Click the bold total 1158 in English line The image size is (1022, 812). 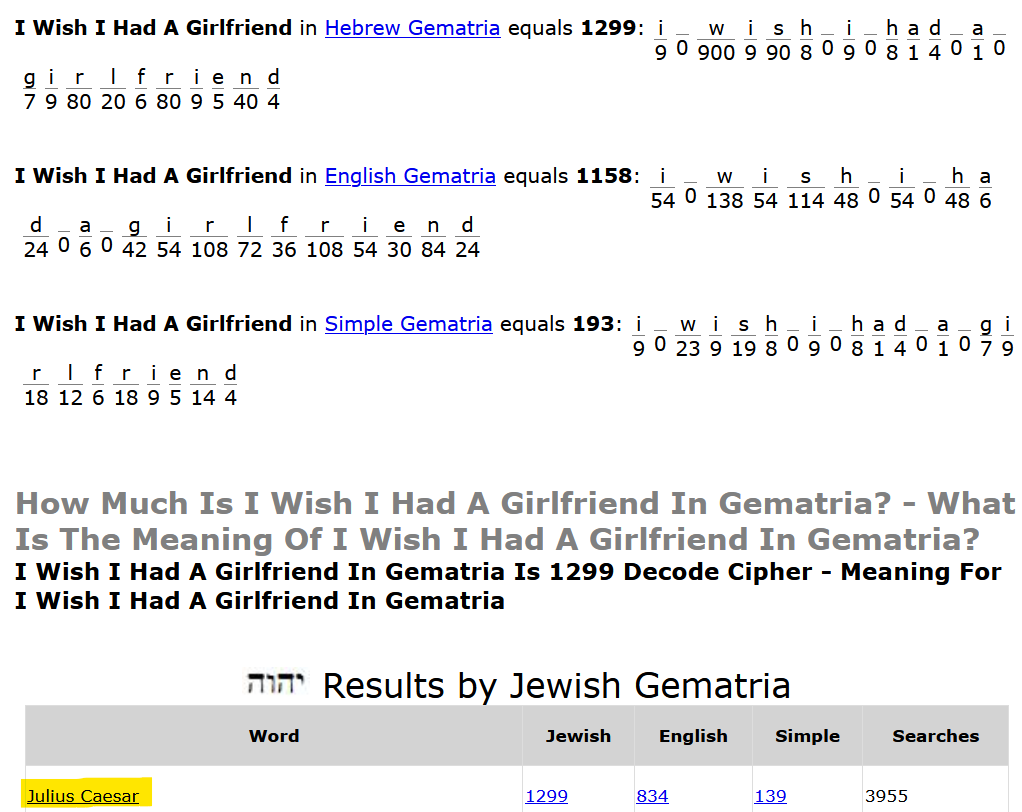[x=604, y=176]
